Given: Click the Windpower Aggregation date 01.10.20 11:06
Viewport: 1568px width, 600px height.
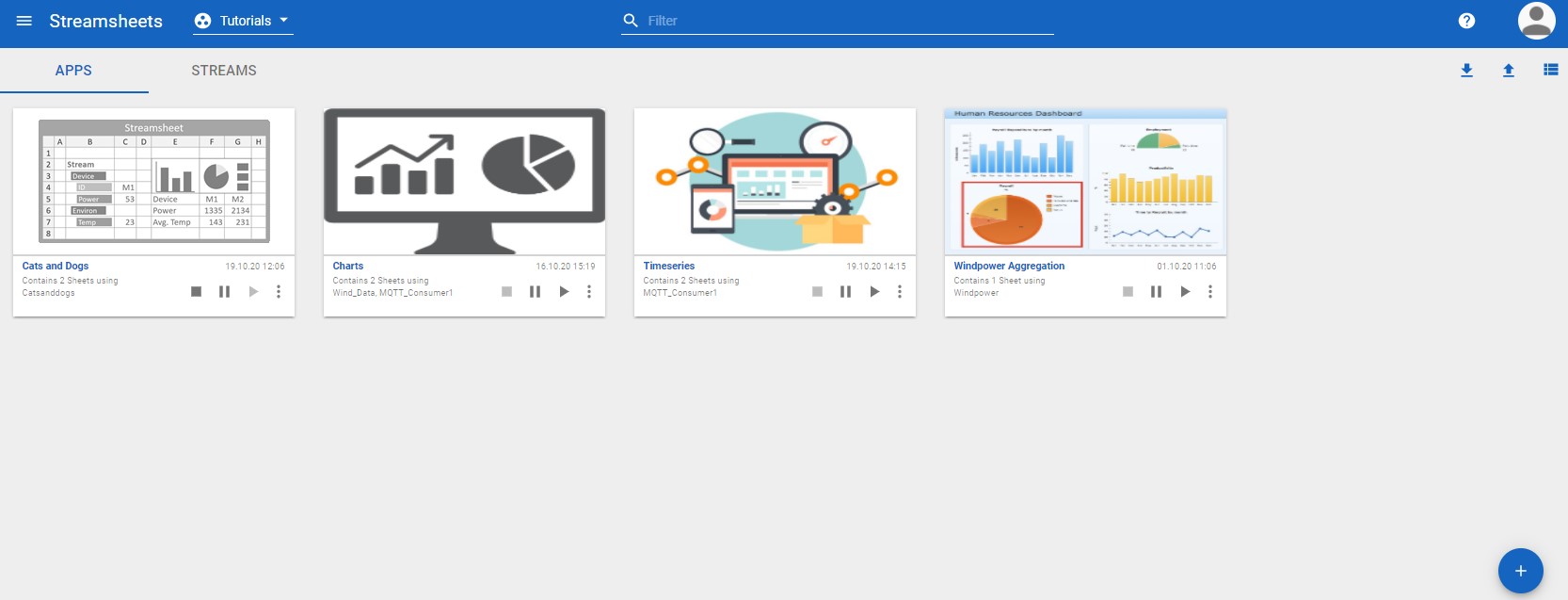Looking at the screenshot, I should tap(1187, 267).
